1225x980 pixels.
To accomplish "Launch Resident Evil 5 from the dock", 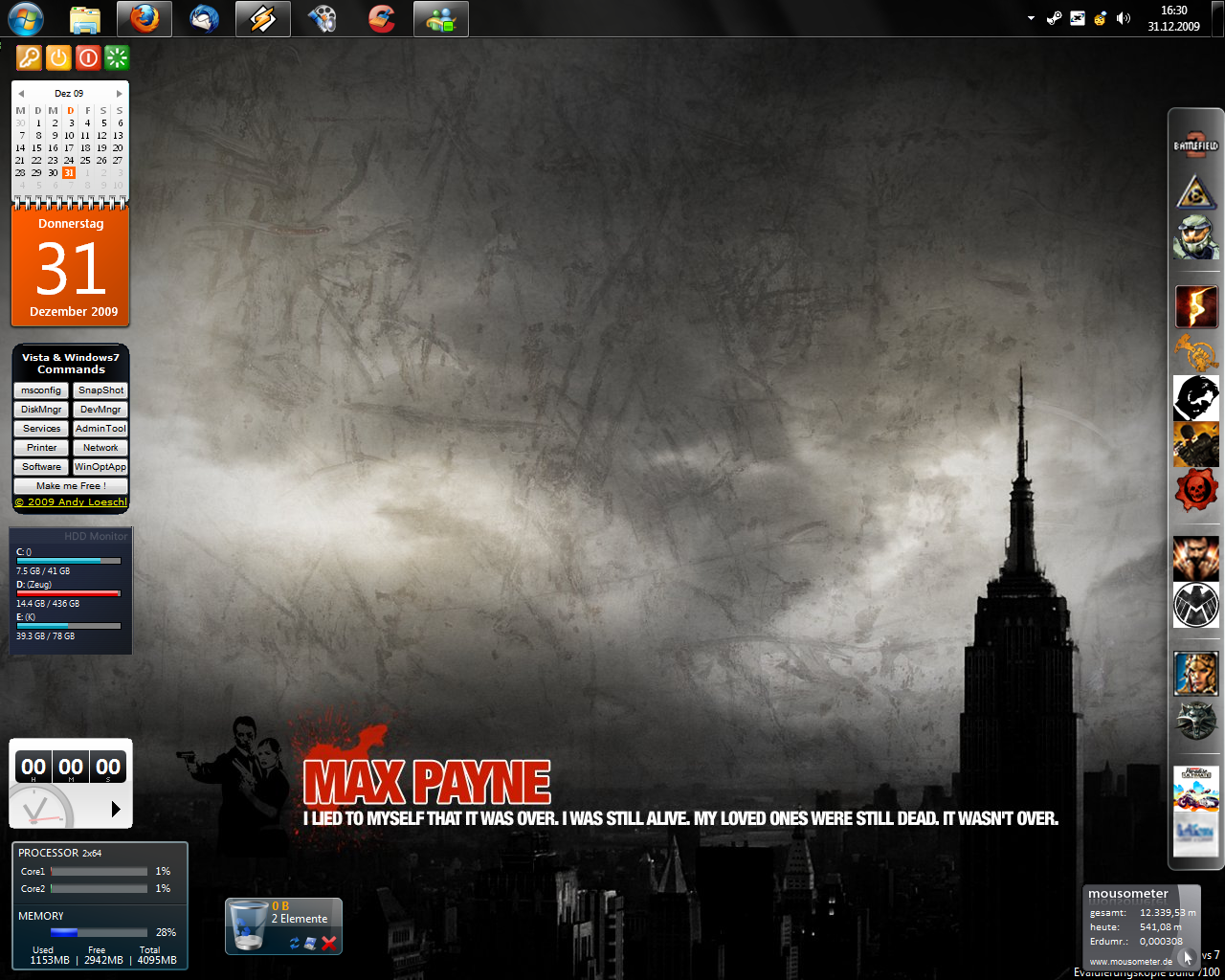I will pyautogui.click(x=1196, y=307).
